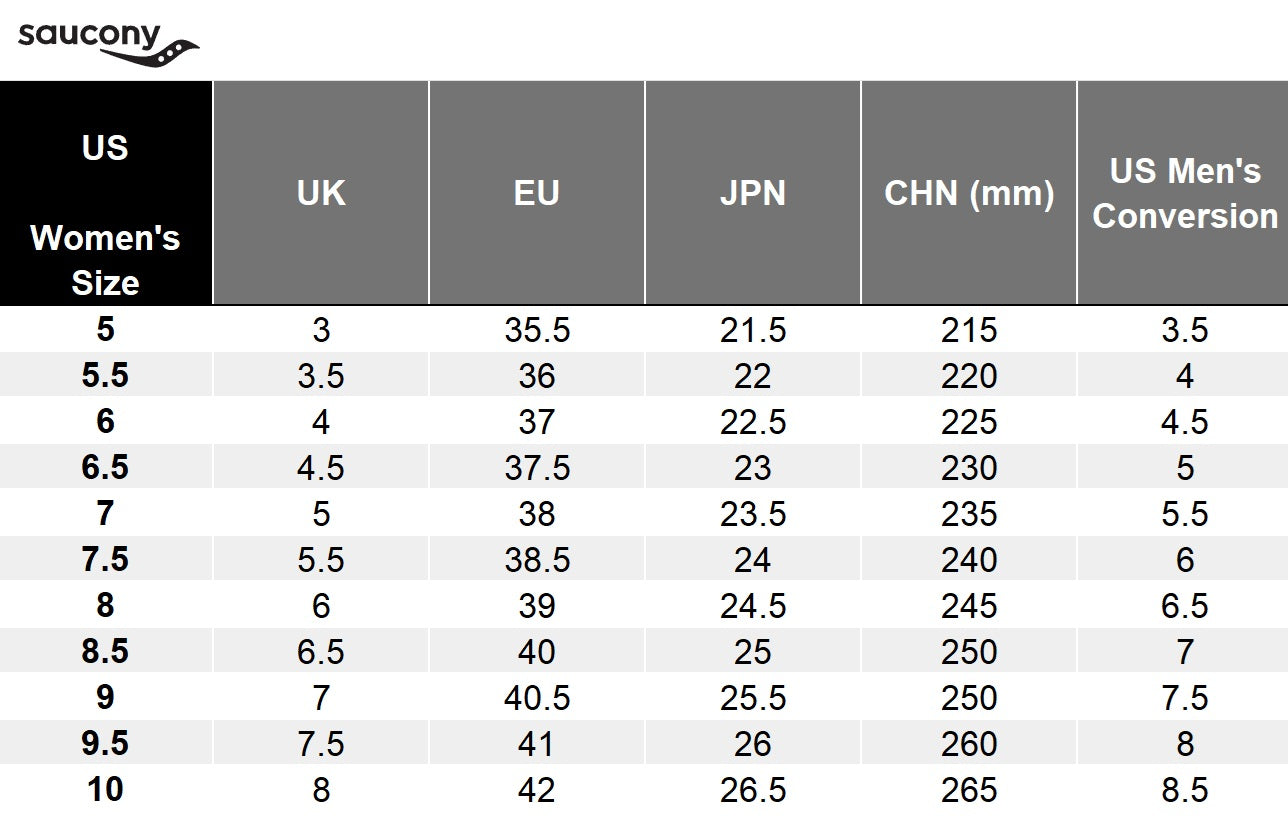The image size is (1288, 816).
Task: Click JPN value 26.5
Action: (753, 790)
